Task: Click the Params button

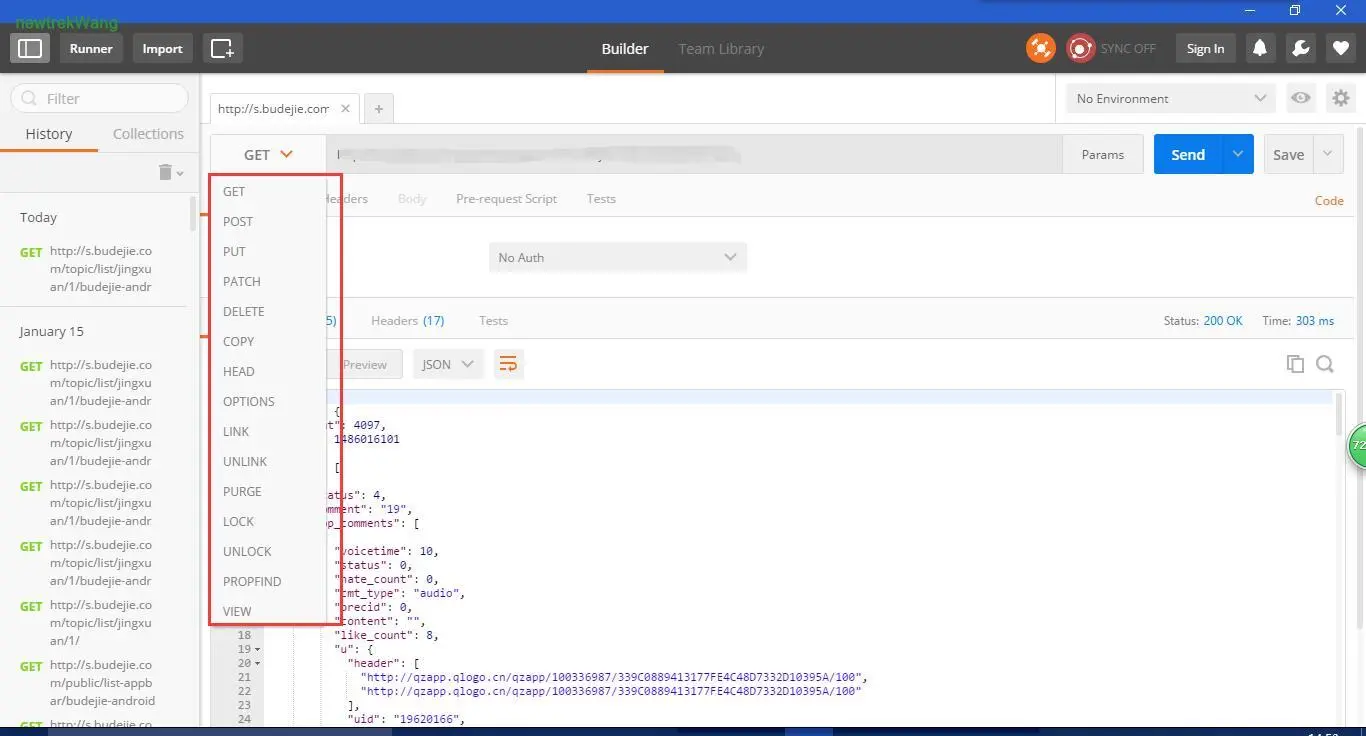Action: coord(1103,154)
